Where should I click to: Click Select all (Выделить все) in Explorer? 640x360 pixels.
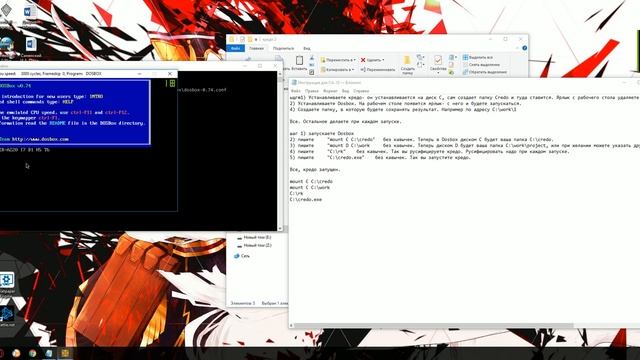pos(478,58)
